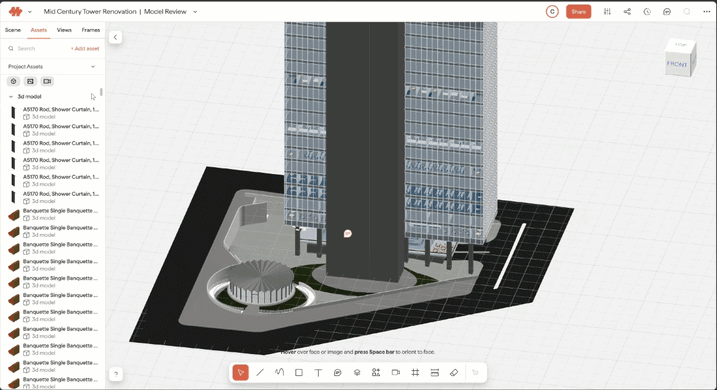The height and width of the screenshot is (390, 717).
Task: Open the three-dot more options menu
Action: 706,12
